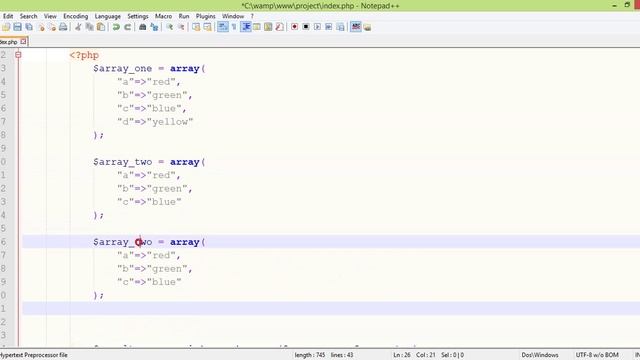
Task: Click the Close document toolbar icon
Action: pos(41,27)
